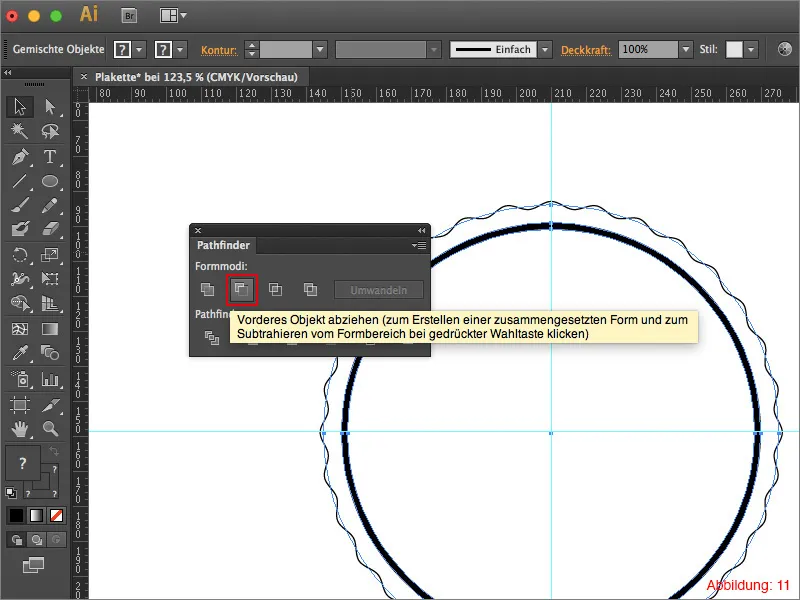The width and height of the screenshot is (800, 600).
Task: Open Adobe Bridge via Br button
Action: pos(130,16)
